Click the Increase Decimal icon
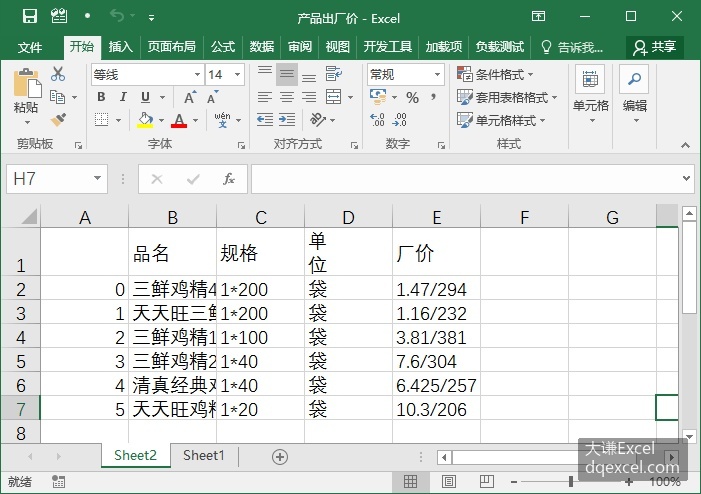Image resolution: width=701 pixels, height=494 pixels. (x=377, y=120)
